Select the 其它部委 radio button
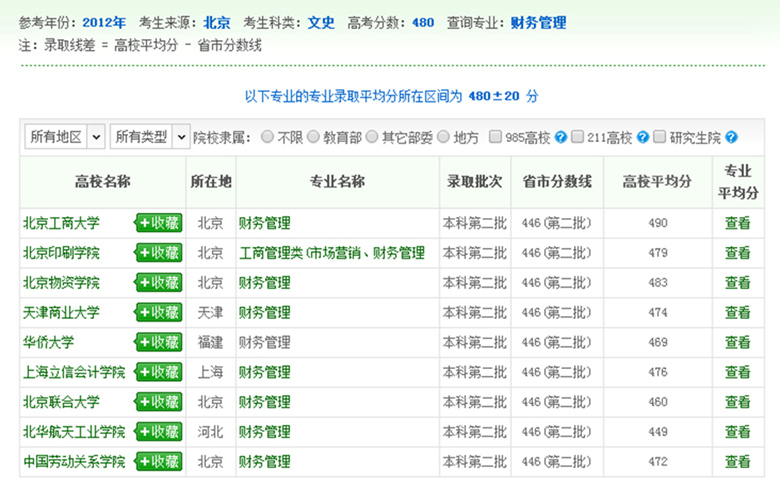This screenshot has width=780, height=488. [x=372, y=136]
